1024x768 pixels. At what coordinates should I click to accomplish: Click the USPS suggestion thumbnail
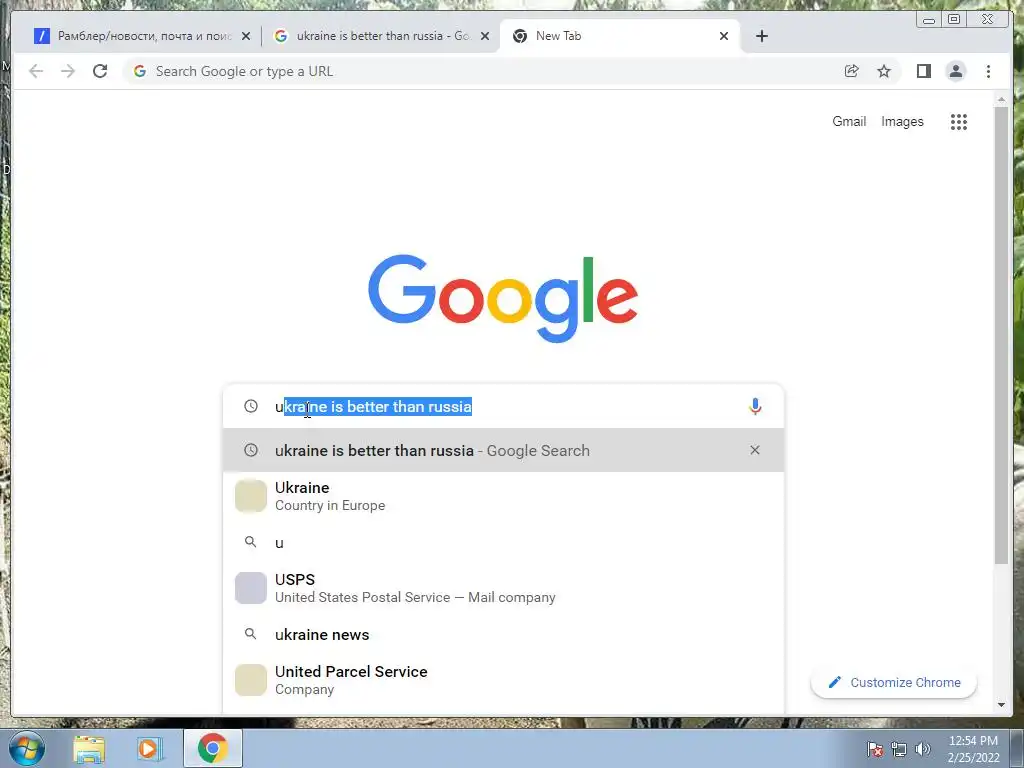click(251, 588)
